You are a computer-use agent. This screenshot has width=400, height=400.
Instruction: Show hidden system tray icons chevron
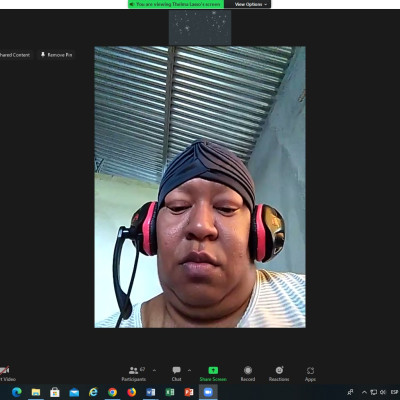tap(364, 392)
